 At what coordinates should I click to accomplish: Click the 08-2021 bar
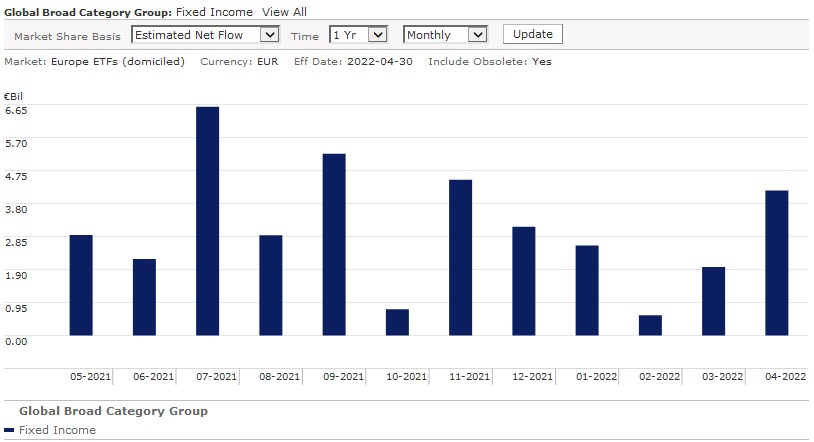(270, 285)
